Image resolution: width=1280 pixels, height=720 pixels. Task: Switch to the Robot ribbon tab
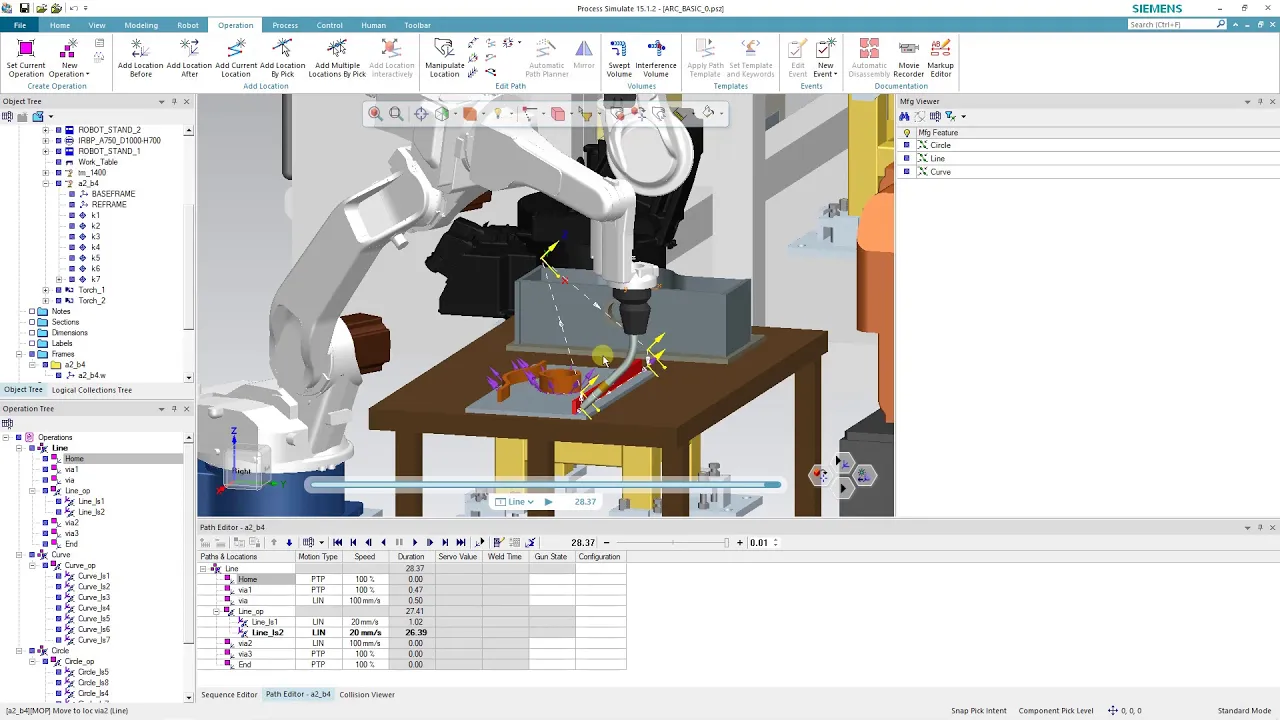[x=188, y=25]
